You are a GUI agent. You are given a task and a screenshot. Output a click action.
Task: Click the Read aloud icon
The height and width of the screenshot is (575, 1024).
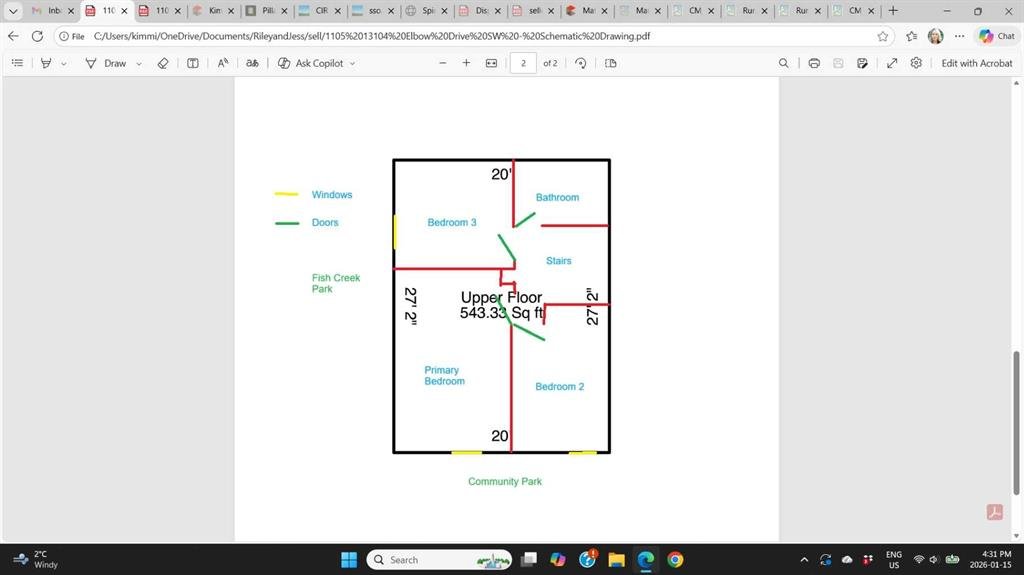(223, 63)
